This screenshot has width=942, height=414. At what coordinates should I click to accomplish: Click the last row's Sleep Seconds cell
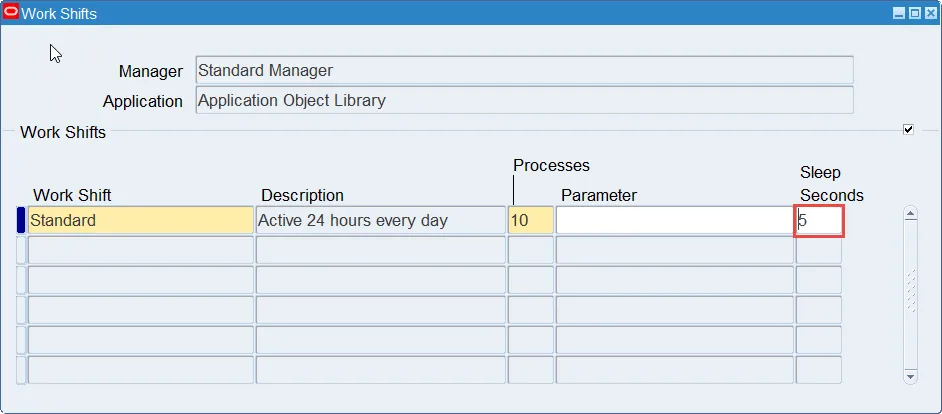coord(819,370)
